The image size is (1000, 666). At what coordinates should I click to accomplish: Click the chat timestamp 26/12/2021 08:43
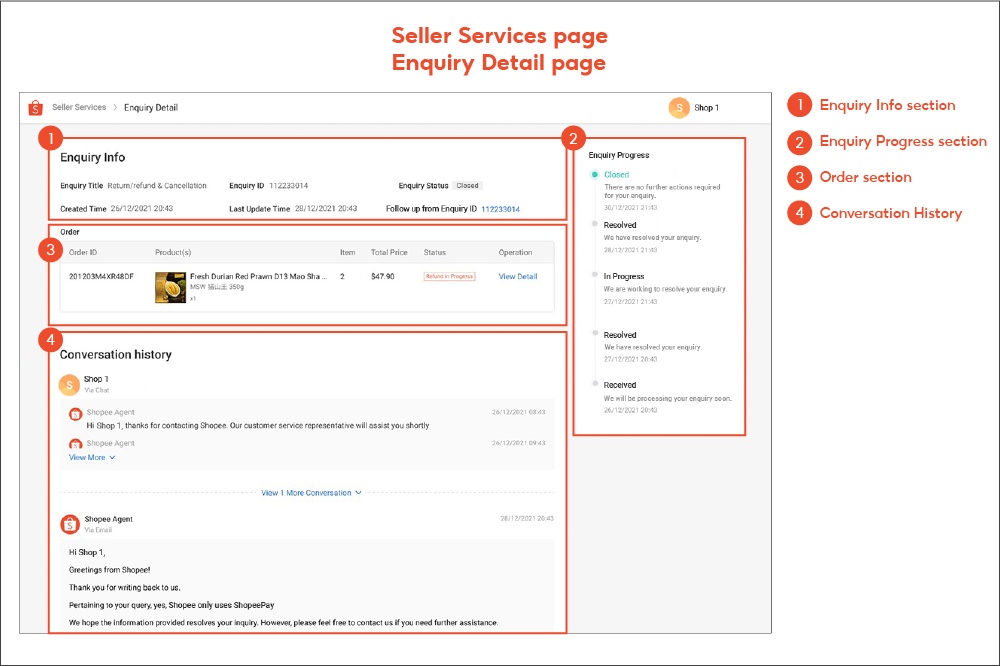(x=518, y=412)
